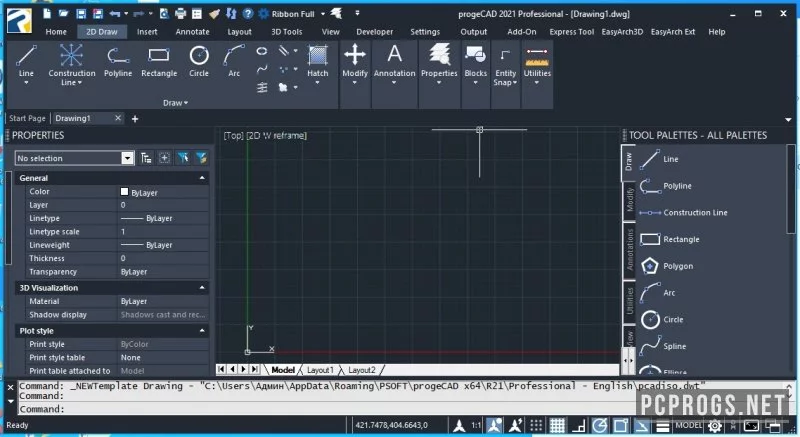Click the Lineweight ByLayer value
800x437 pixels.
click(x=163, y=245)
